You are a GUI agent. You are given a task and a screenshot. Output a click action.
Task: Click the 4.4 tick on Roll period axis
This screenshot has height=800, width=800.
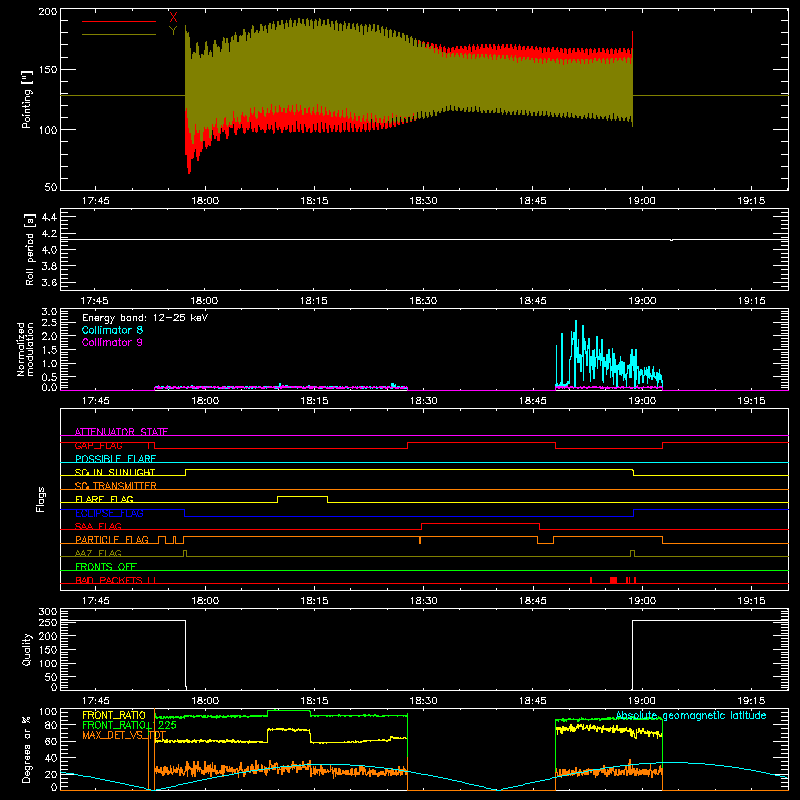pos(49,217)
